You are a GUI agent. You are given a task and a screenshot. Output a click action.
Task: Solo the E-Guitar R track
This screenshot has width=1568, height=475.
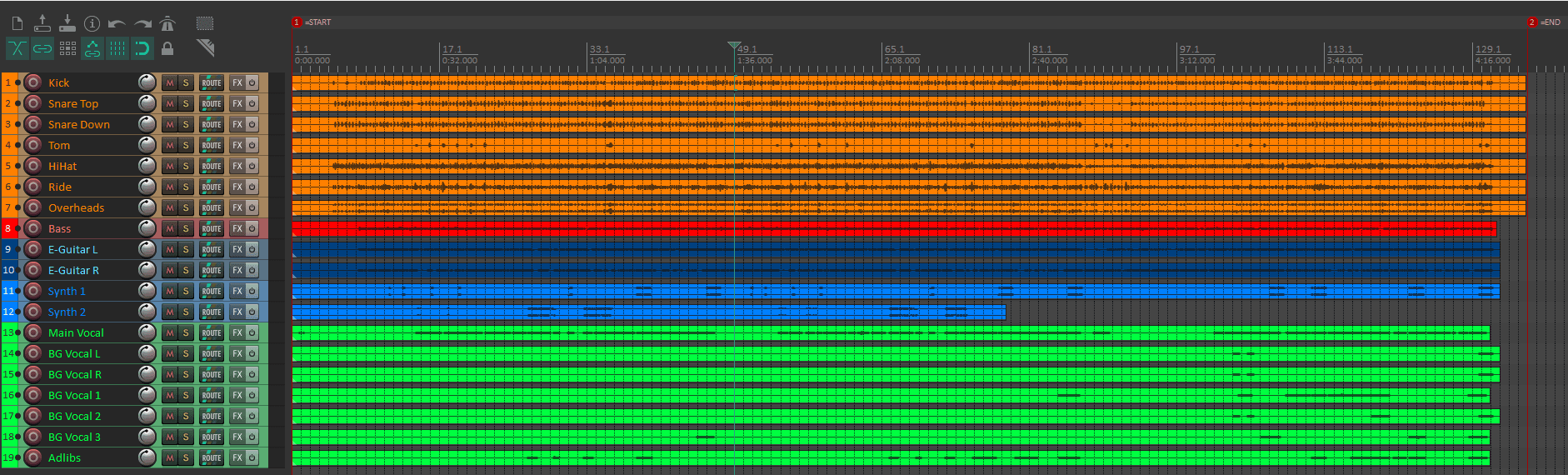pos(186,270)
